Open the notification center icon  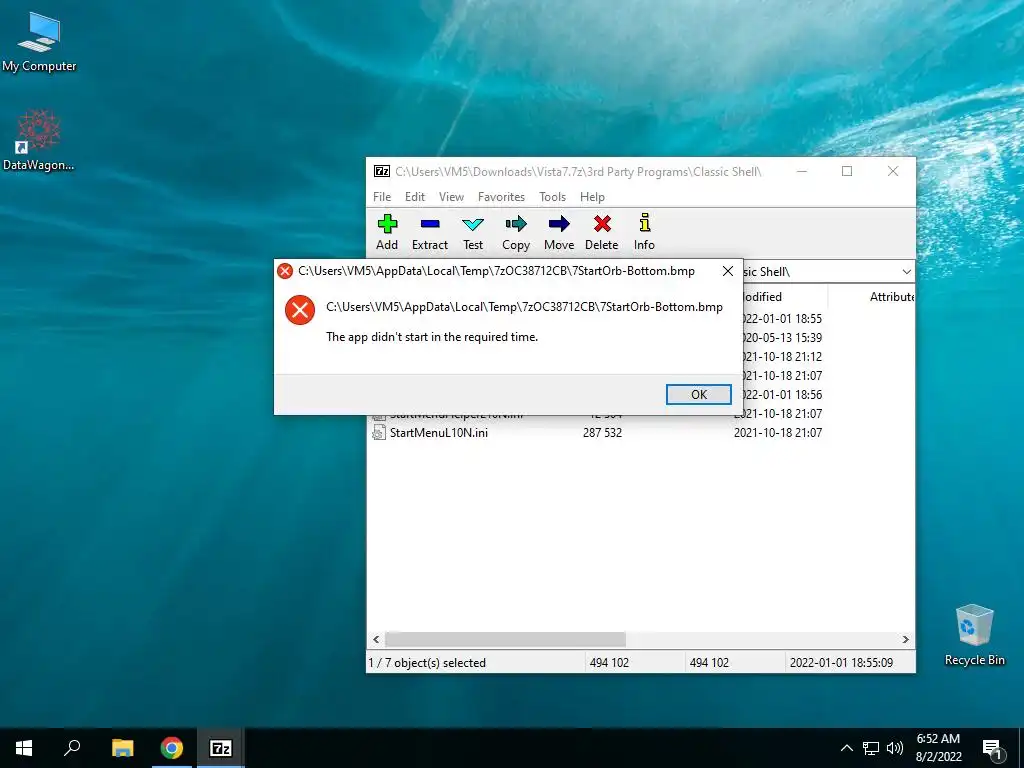pos(992,748)
